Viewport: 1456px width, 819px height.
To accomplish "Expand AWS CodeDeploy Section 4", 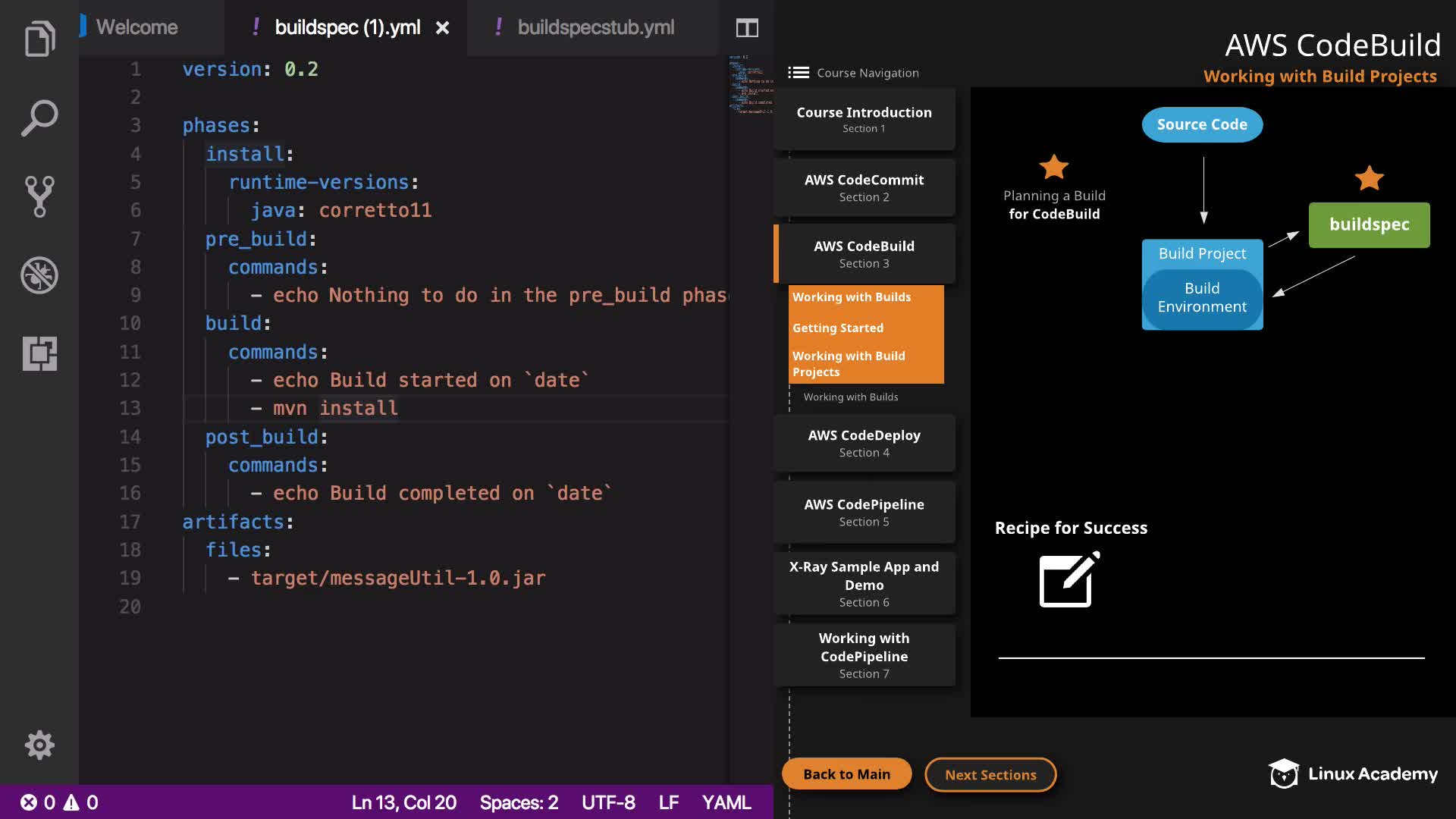I will (864, 443).
